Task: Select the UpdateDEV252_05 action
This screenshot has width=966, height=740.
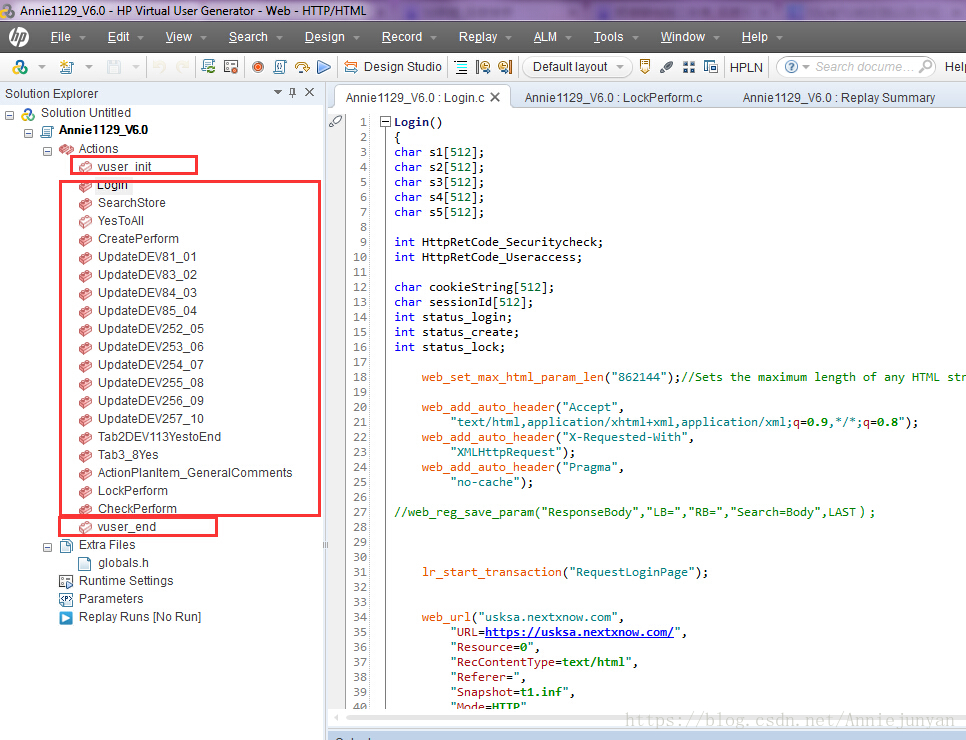Action: coord(151,328)
